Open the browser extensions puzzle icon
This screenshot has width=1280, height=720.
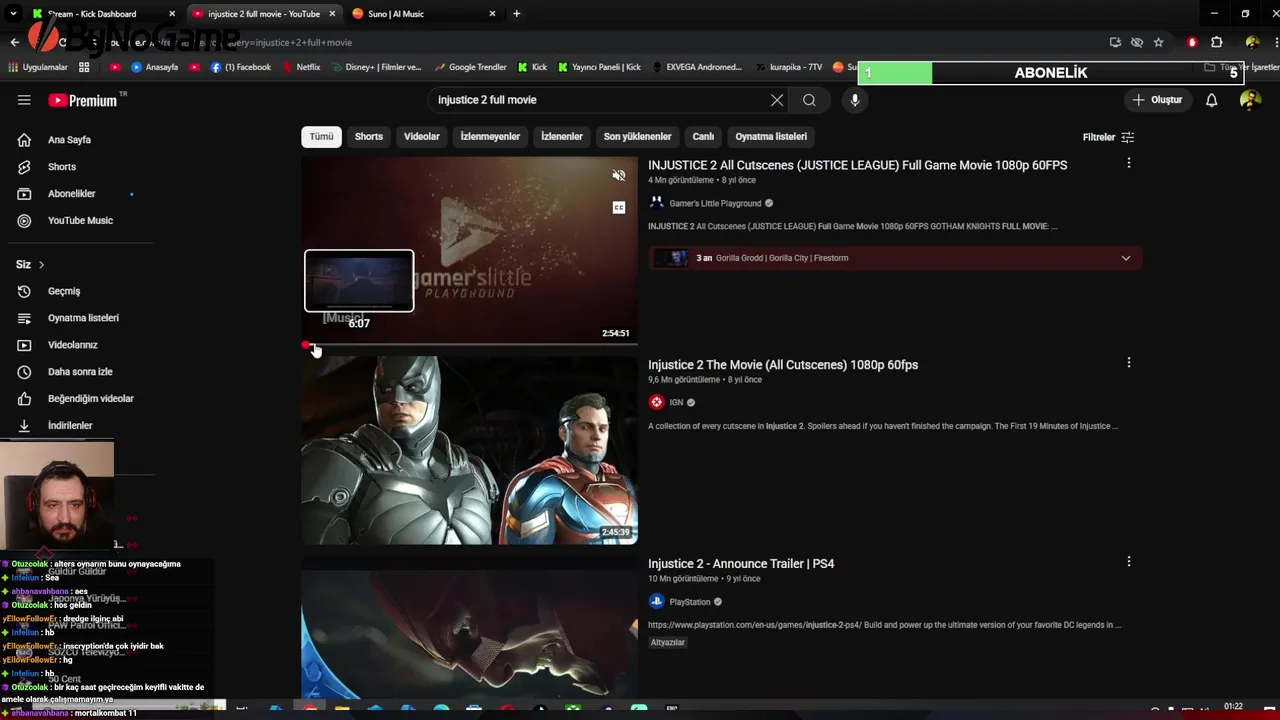click(1216, 42)
